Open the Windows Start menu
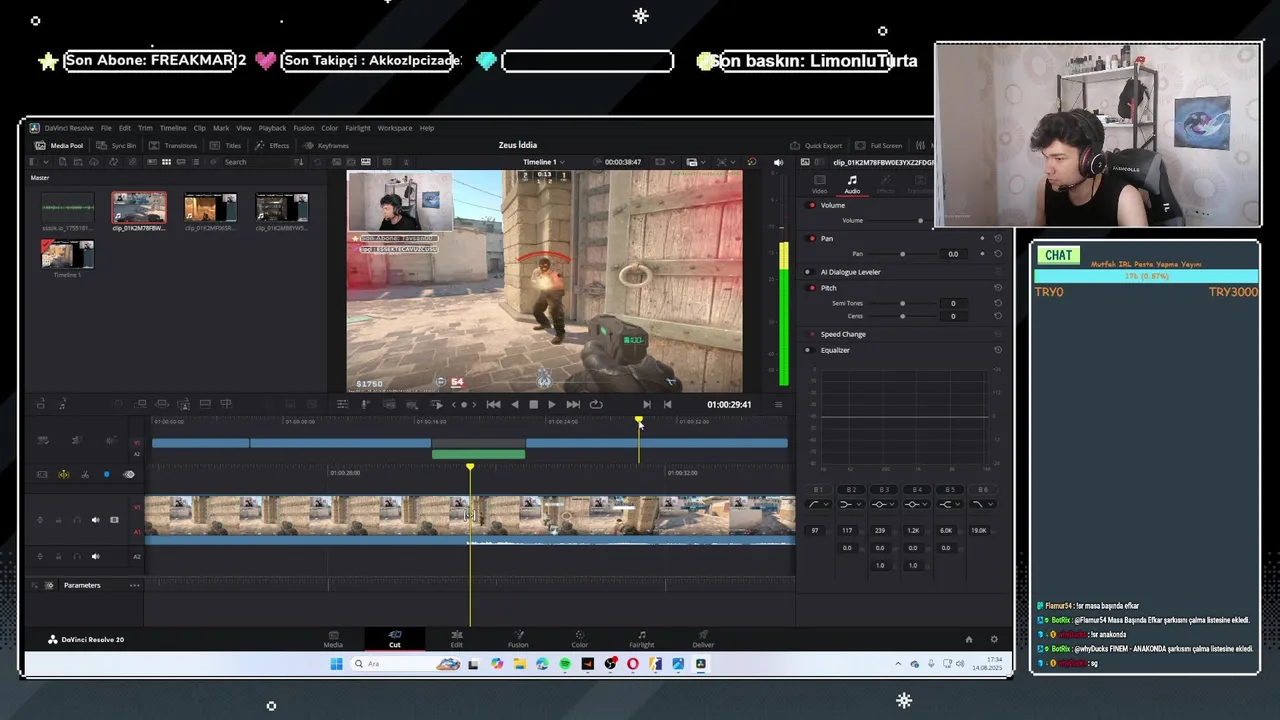This screenshot has height=720, width=1280. pos(336,664)
